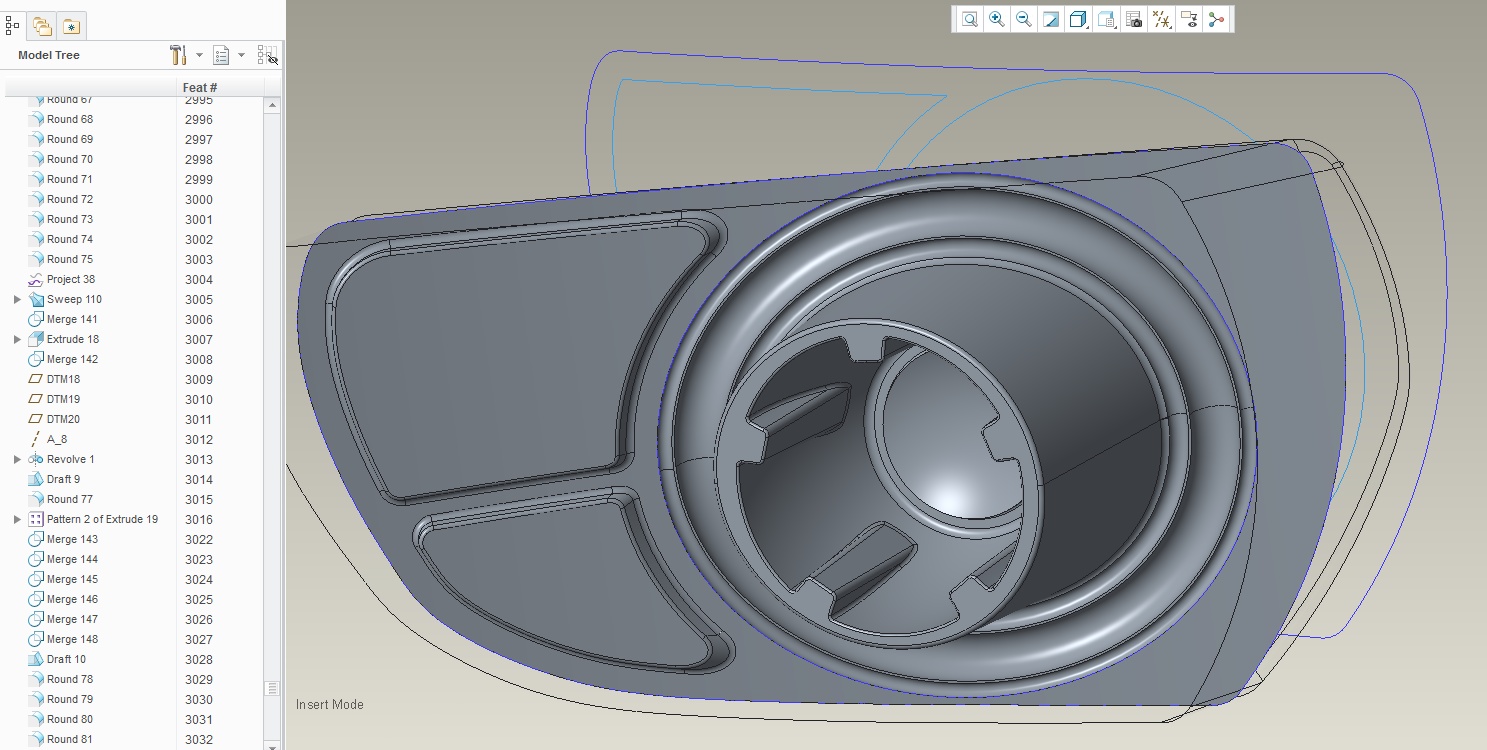Image resolution: width=1487 pixels, height=750 pixels.
Task: Select Round 68 in the Model Tree
Action: (x=70, y=119)
